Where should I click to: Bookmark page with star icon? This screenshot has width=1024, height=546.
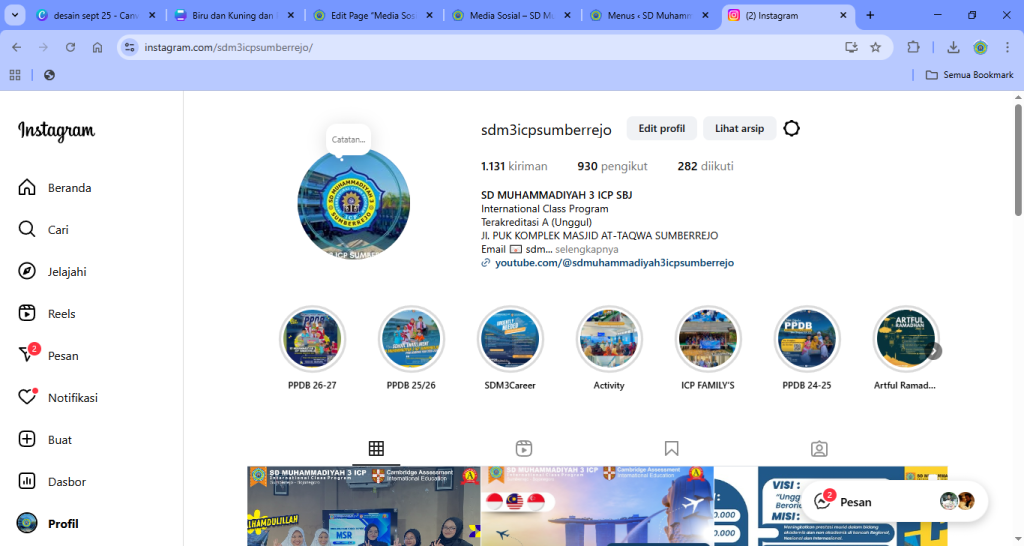pos(876,47)
